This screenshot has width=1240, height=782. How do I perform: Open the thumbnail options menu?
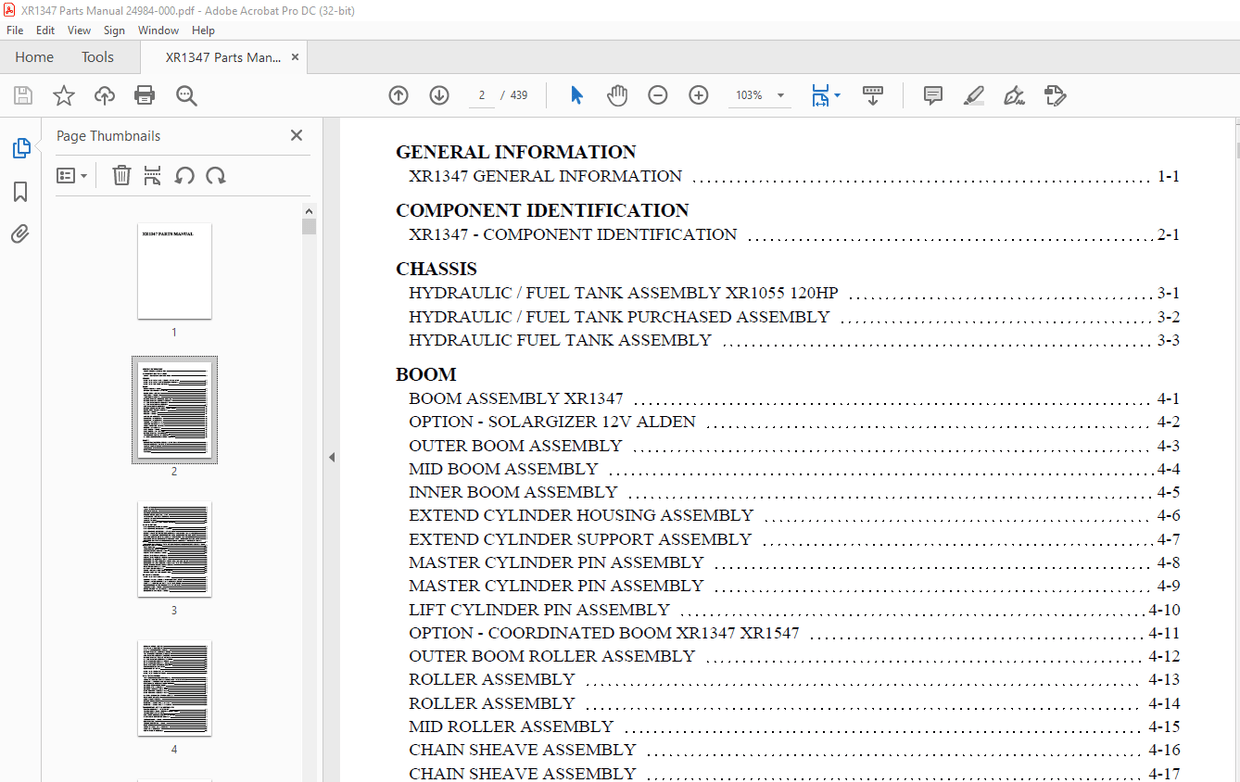(x=70, y=175)
